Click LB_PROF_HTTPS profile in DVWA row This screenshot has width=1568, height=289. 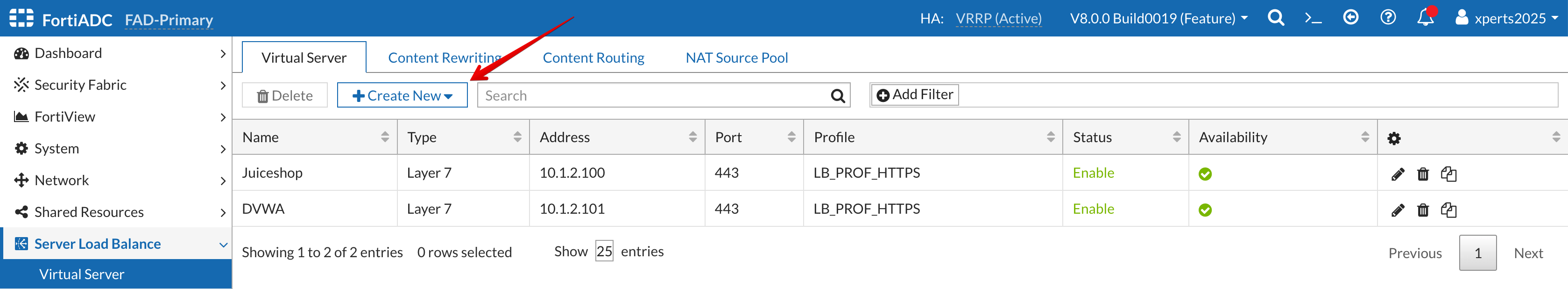[x=867, y=209]
